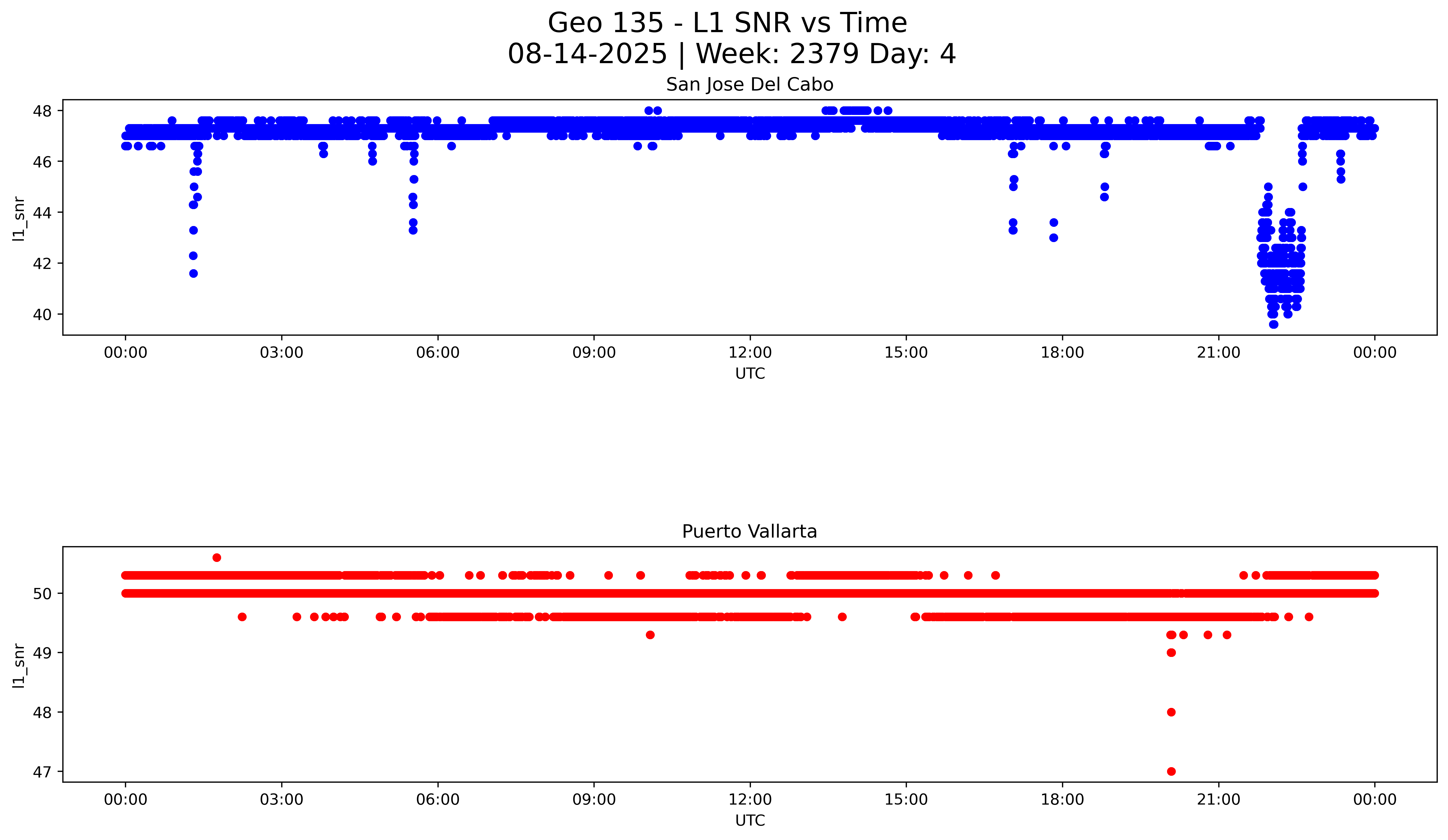The width and height of the screenshot is (1448, 840).
Task: Click the lowest blue point below 40
Action: (1274, 324)
